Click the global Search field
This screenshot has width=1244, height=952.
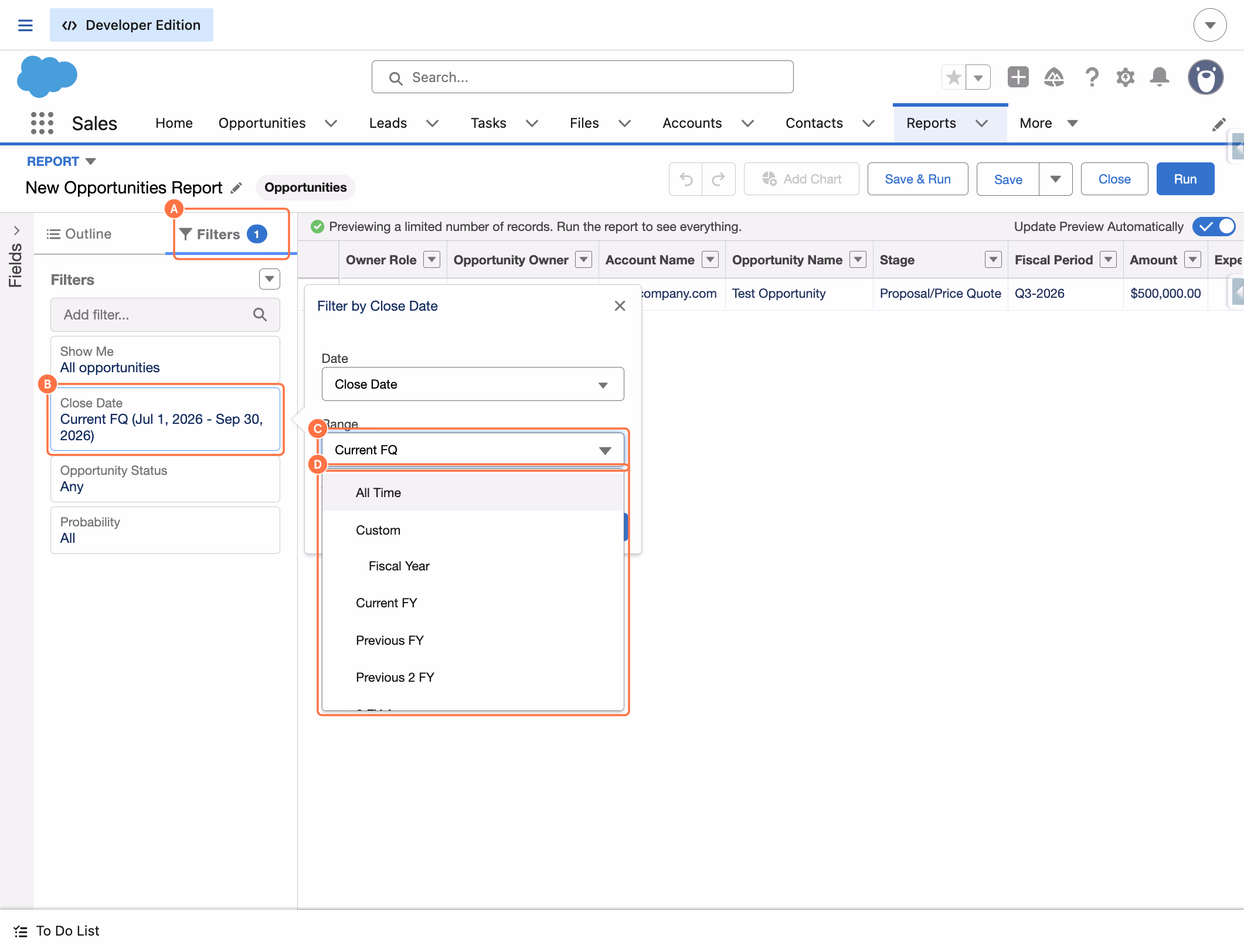[x=582, y=77]
